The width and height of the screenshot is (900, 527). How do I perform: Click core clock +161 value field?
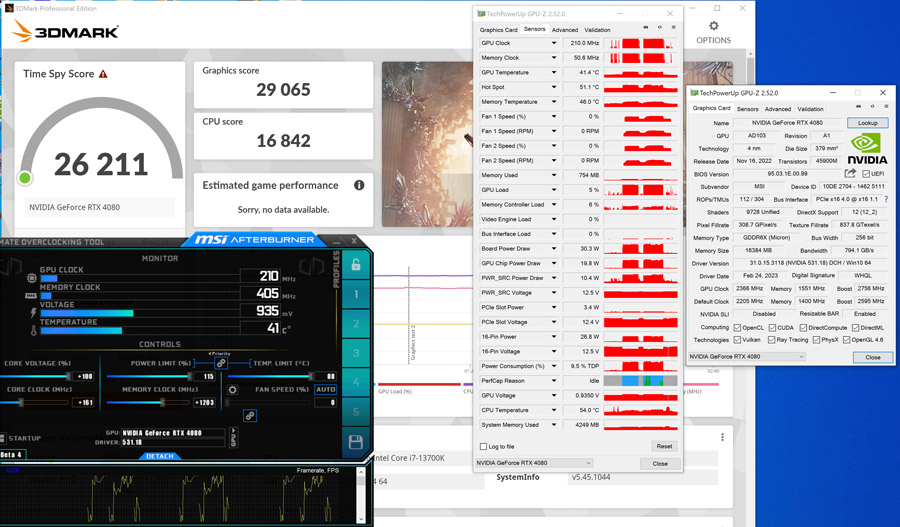point(84,402)
